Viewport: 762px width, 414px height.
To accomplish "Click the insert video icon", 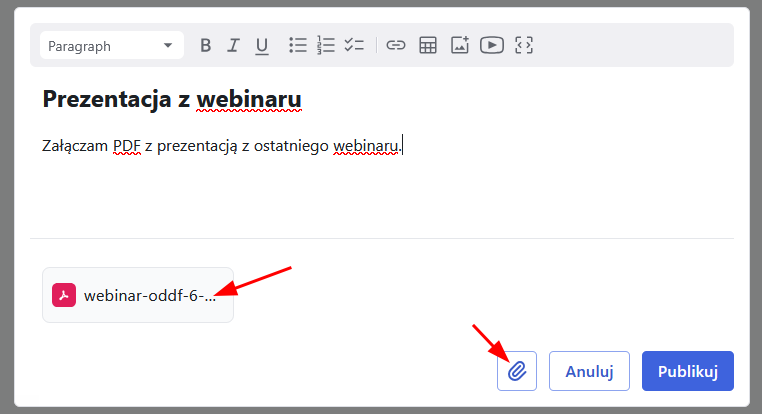I will (491, 45).
